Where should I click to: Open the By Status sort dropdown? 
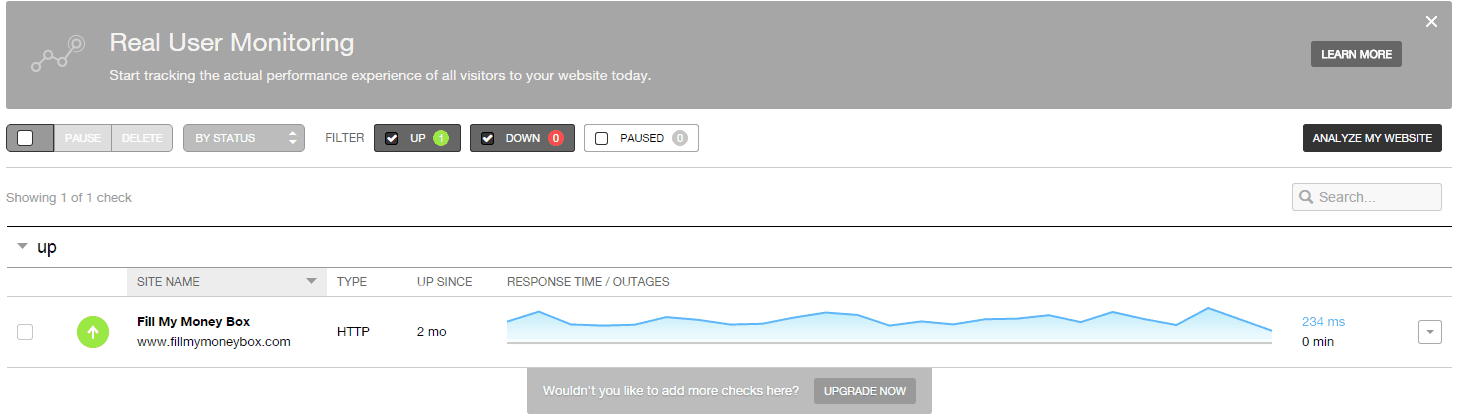(x=243, y=138)
